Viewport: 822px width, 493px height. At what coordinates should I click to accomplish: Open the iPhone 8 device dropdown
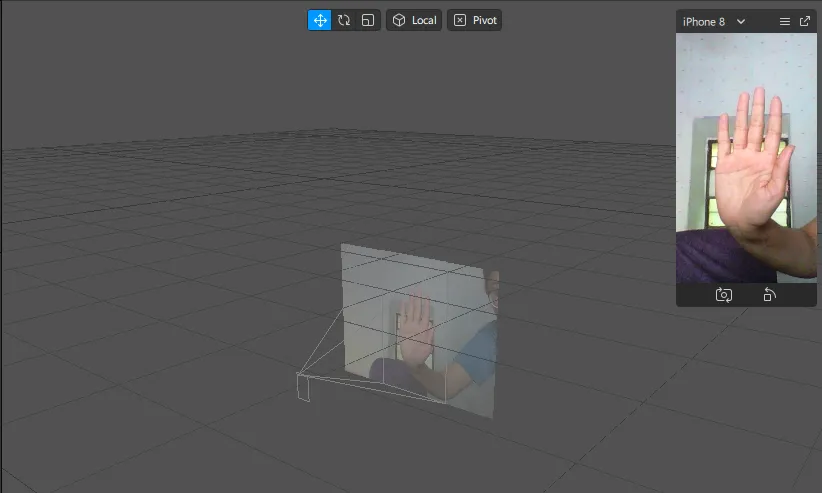tap(714, 22)
